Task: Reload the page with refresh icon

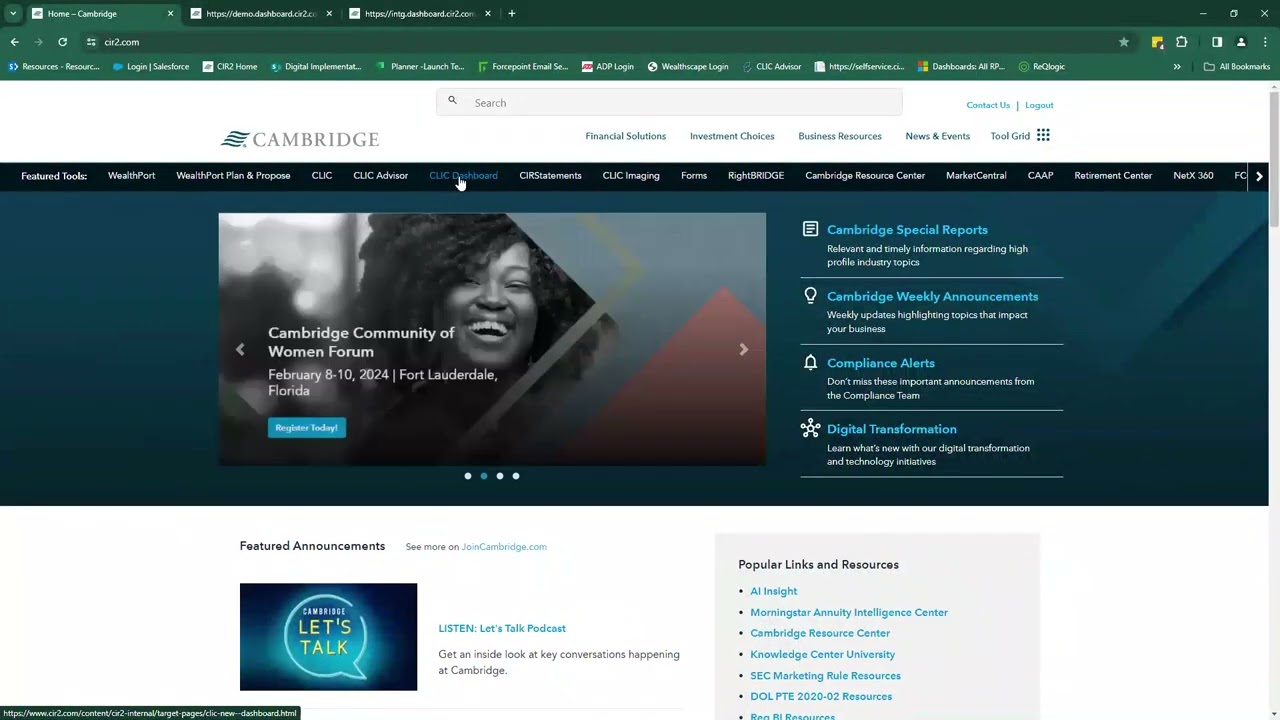Action: [x=62, y=42]
